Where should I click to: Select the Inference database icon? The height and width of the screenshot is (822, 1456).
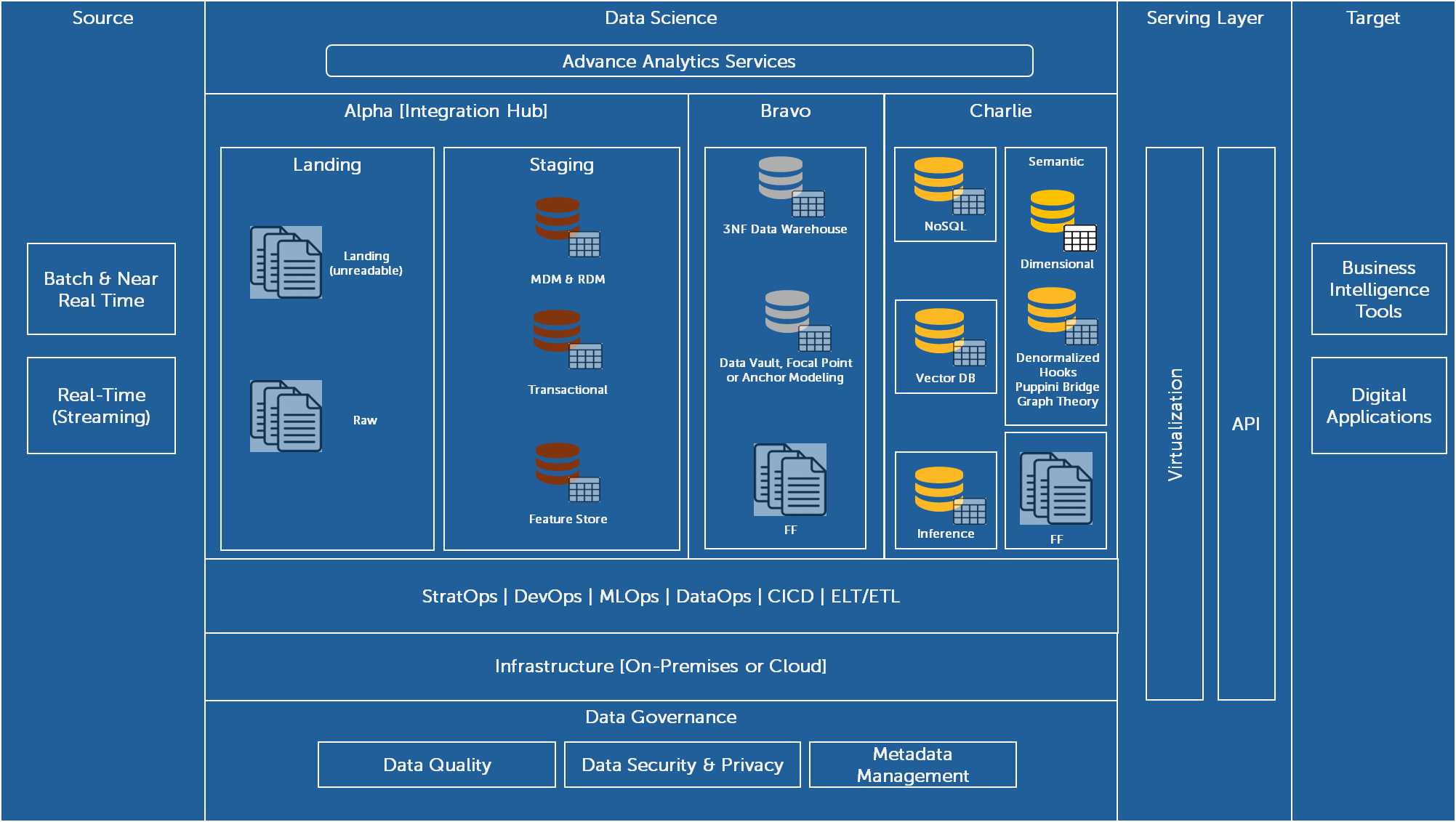(950, 495)
